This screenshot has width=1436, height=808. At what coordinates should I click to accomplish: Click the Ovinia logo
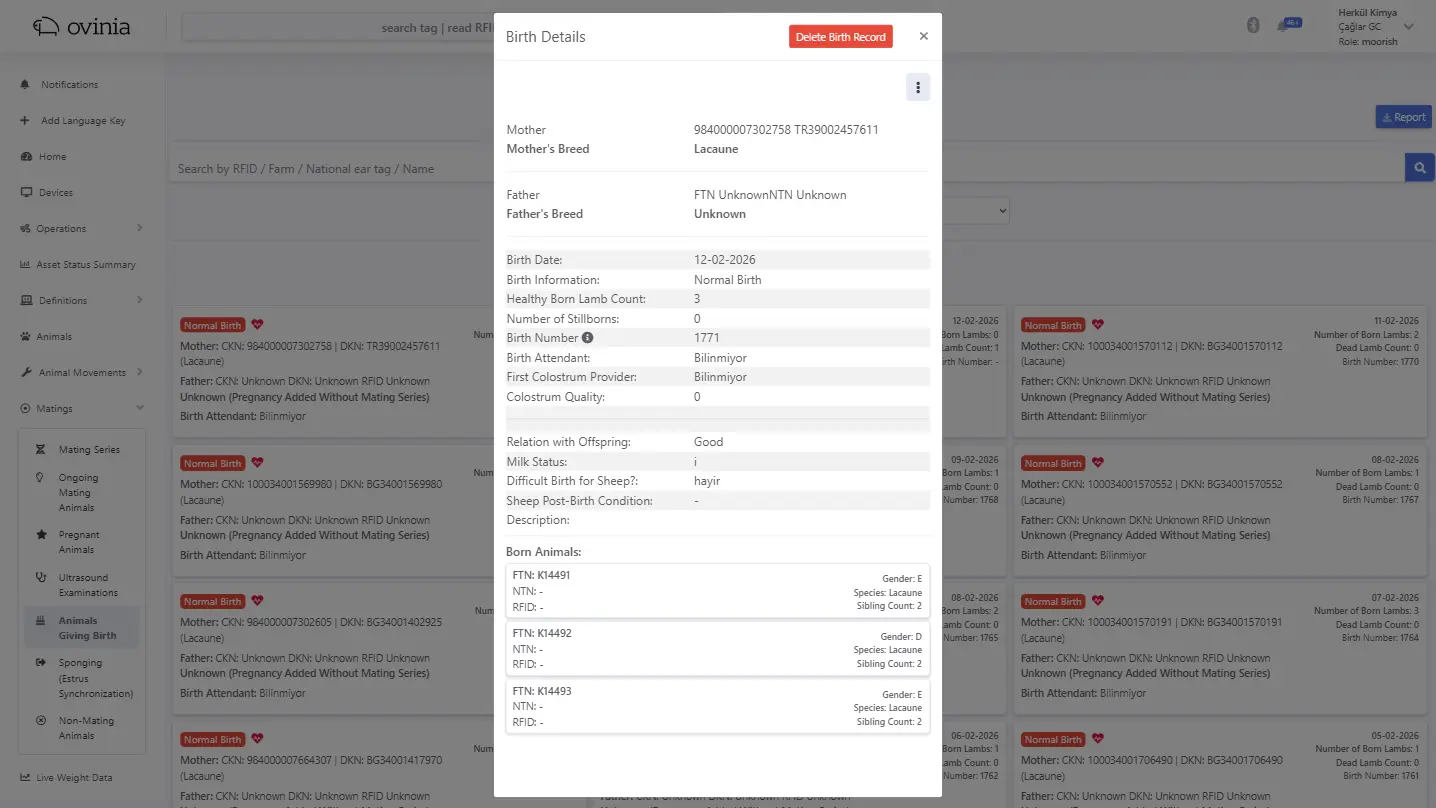point(82,27)
